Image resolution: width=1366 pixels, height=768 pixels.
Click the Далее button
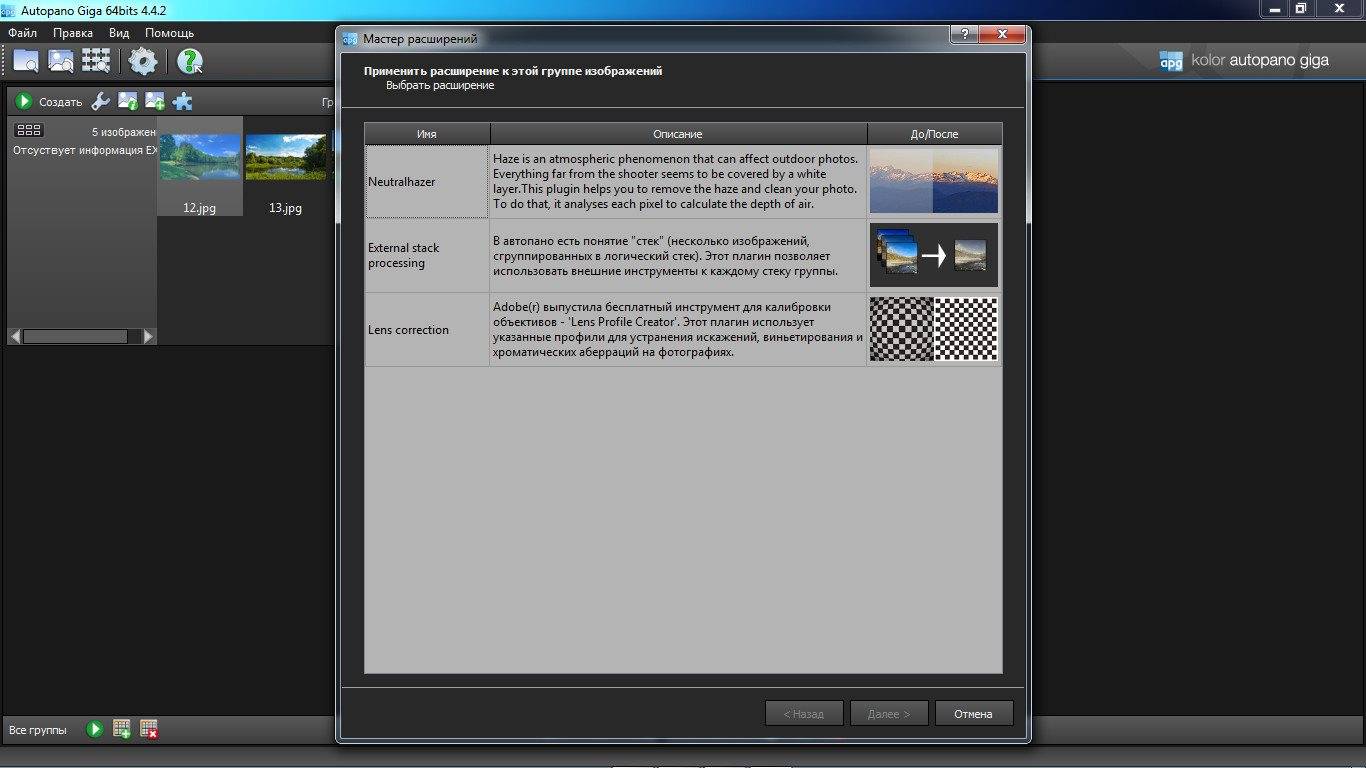coord(889,713)
